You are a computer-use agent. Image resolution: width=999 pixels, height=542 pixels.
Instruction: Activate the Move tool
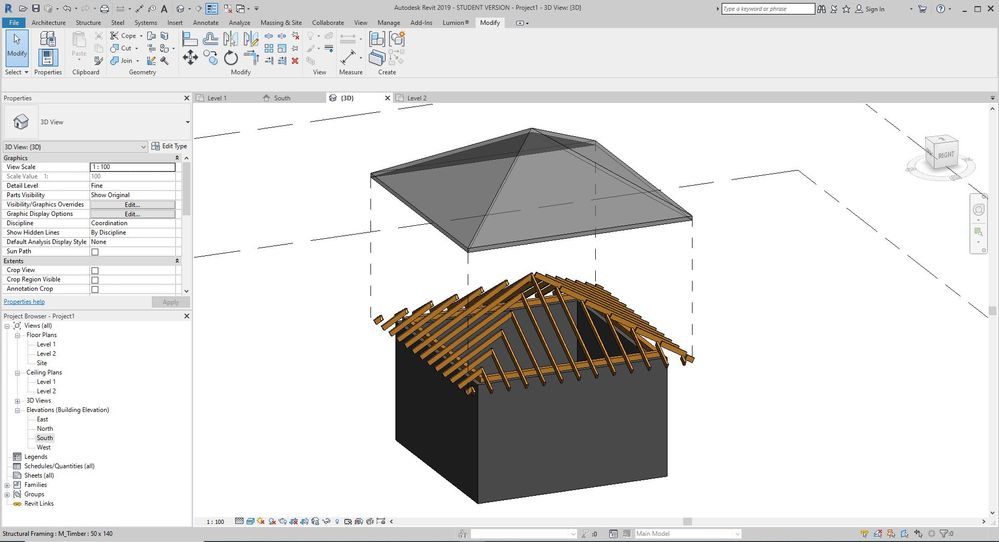[x=190, y=59]
